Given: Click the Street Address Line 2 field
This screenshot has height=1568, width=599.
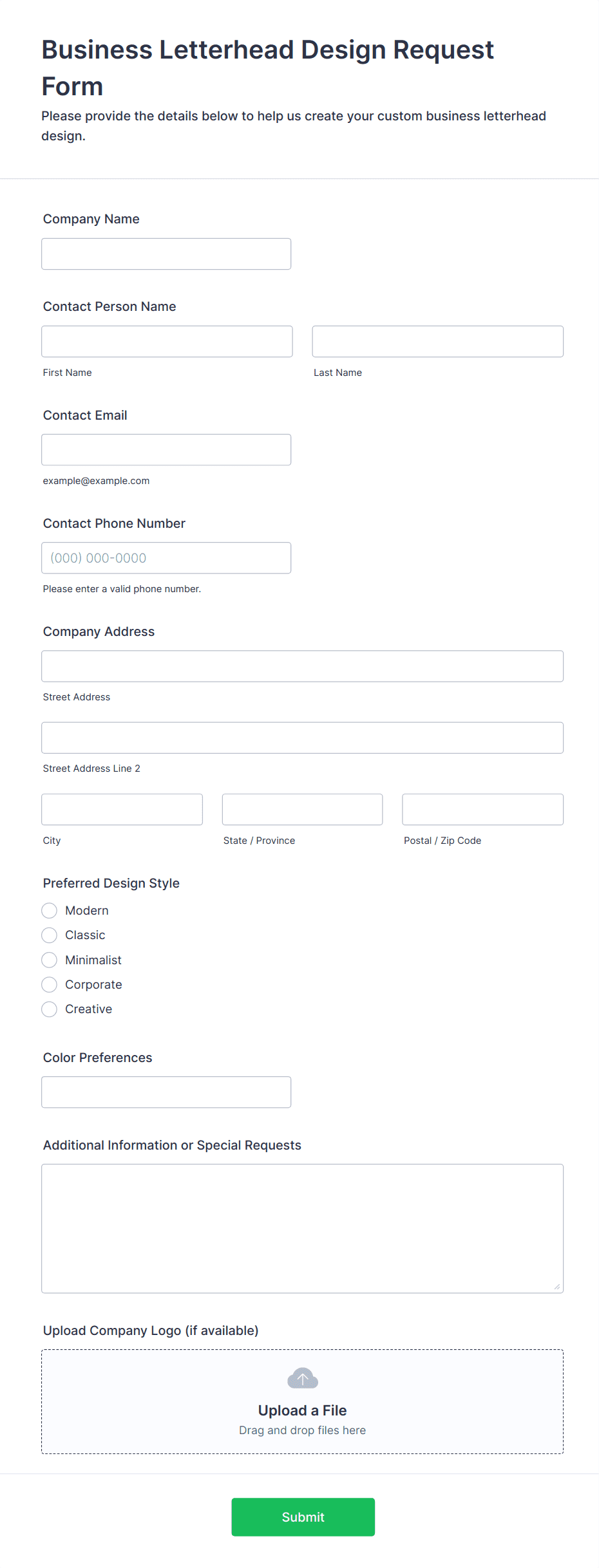Looking at the screenshot, I should coord(302,738).
